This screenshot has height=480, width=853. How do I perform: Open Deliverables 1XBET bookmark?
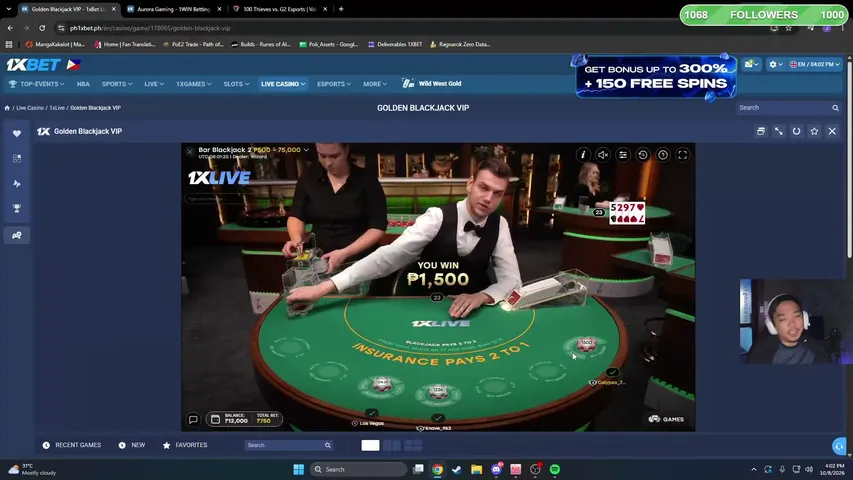pyautogui.click(x=395, y=45)
